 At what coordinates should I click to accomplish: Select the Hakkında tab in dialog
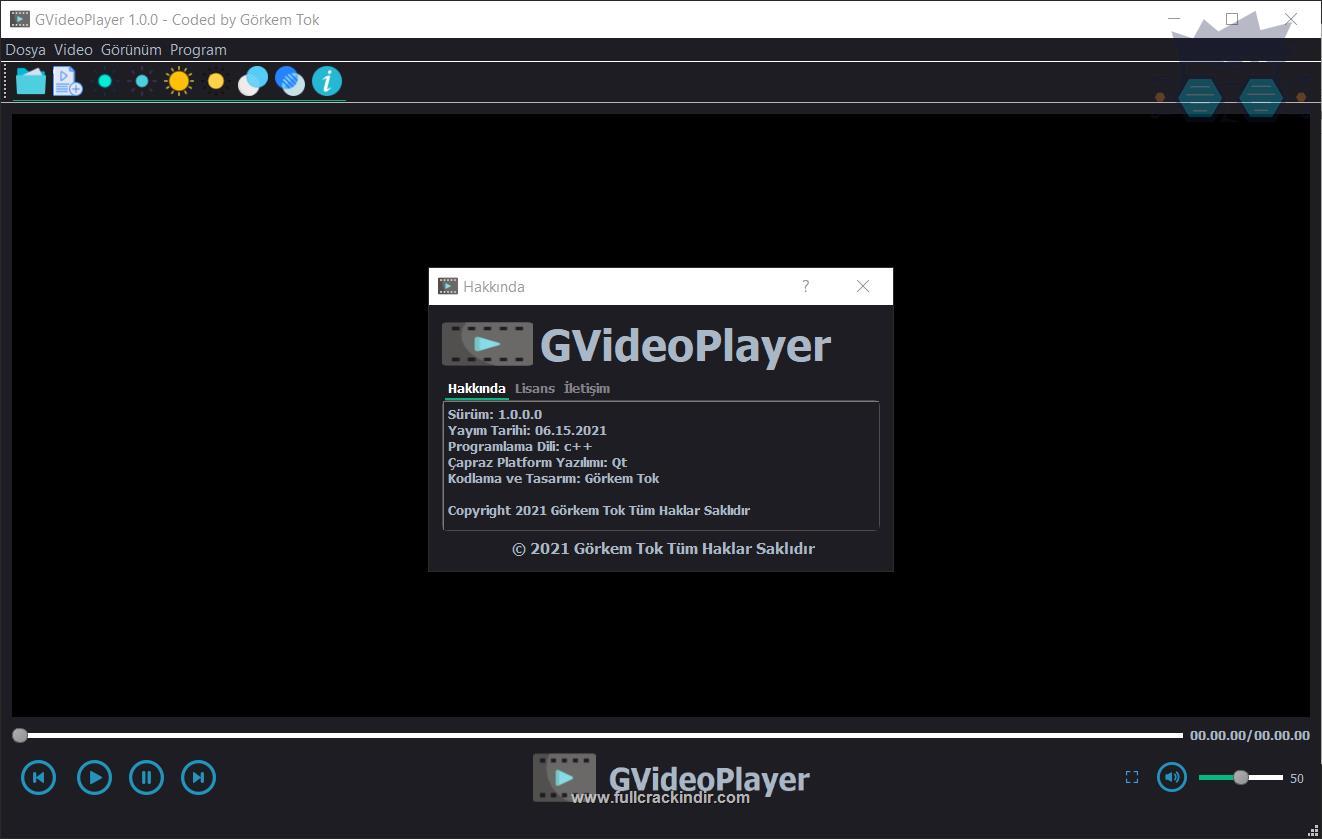point(476,388)
